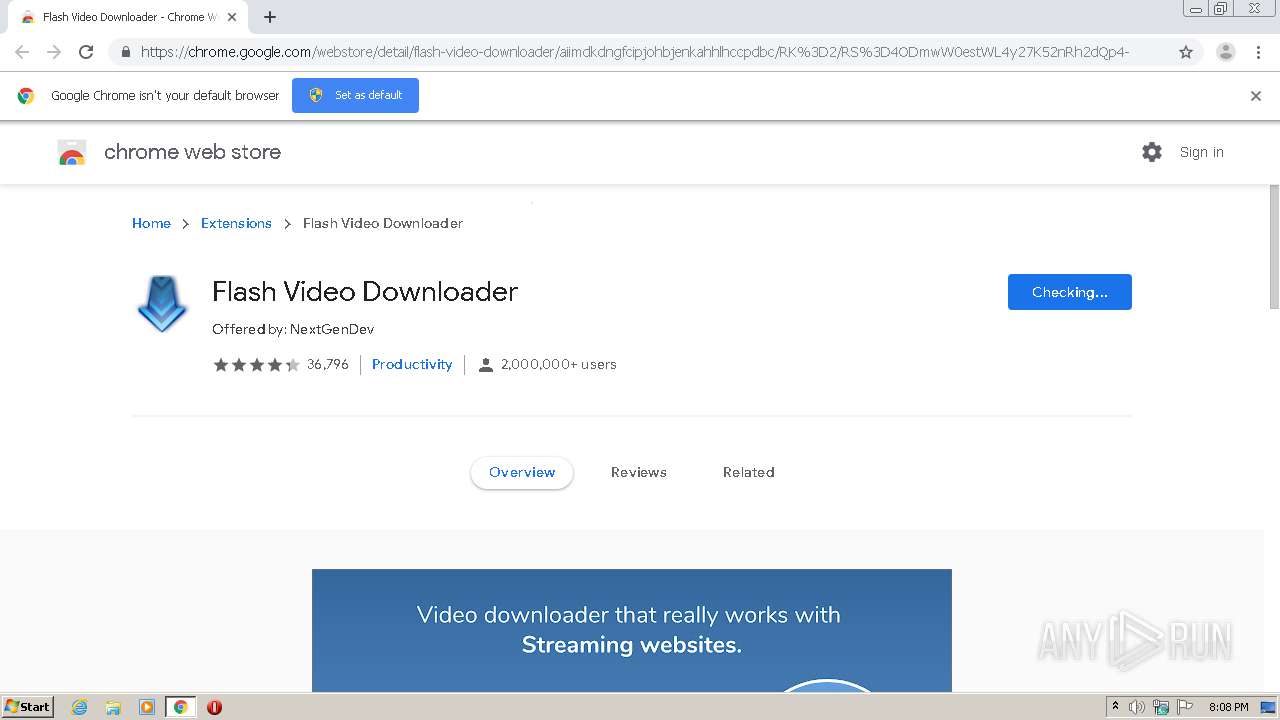Image resolution: width=1280 pixels, height=720 pixels.
Task: Open media player taskbar icon
Action: tap(146, 707)
